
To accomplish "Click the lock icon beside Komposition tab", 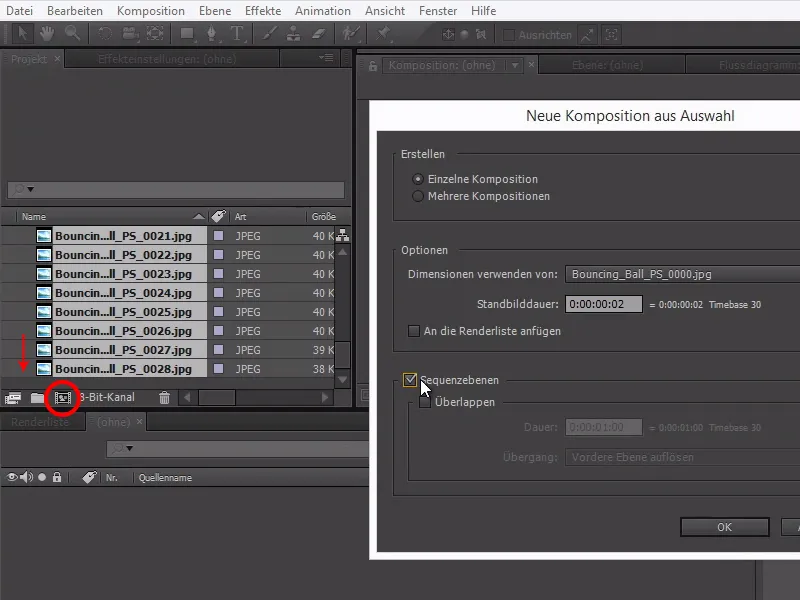I will pyautogui.click(x=373, y=66).
